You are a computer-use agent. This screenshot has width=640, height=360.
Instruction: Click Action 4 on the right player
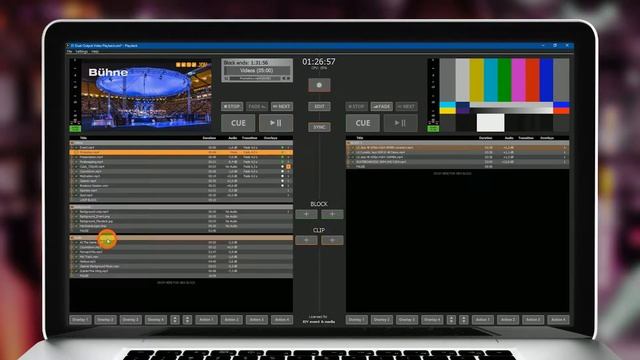pos(558,320)
